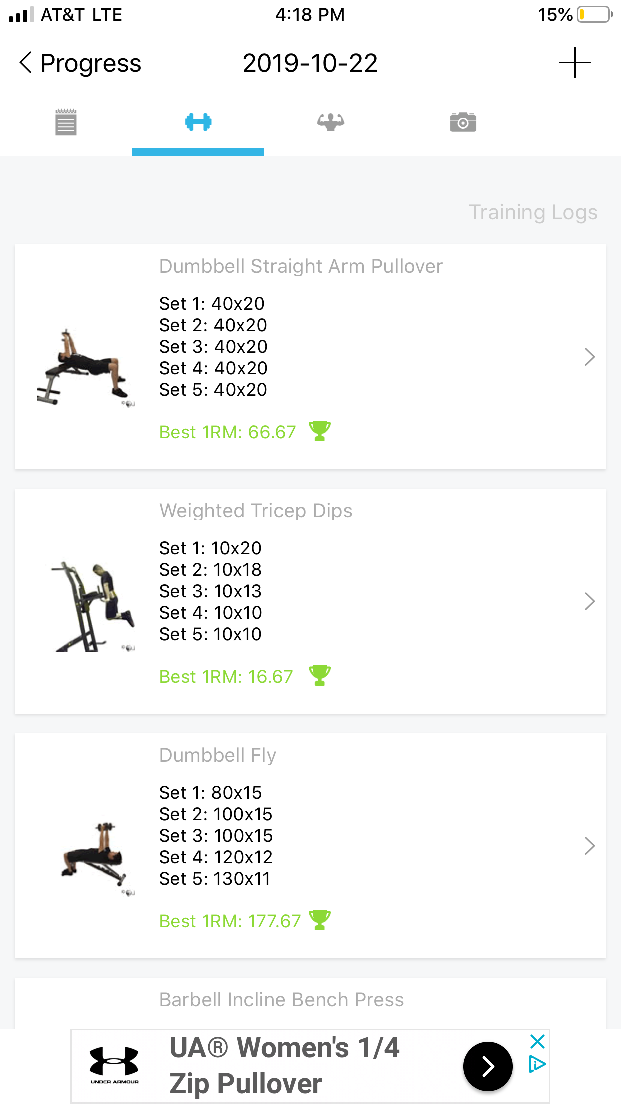Close the Under Armour advertisement
Viewport: 621px width, 1104px height.
pyautogui.click(x=537, y=1041)
